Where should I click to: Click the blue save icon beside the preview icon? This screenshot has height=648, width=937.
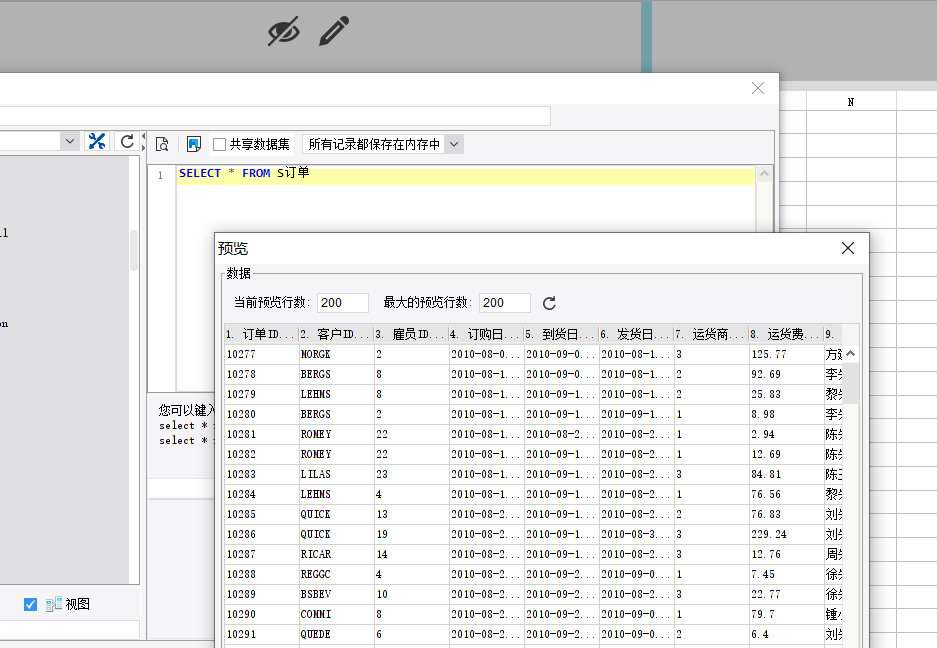pos(194,144)
